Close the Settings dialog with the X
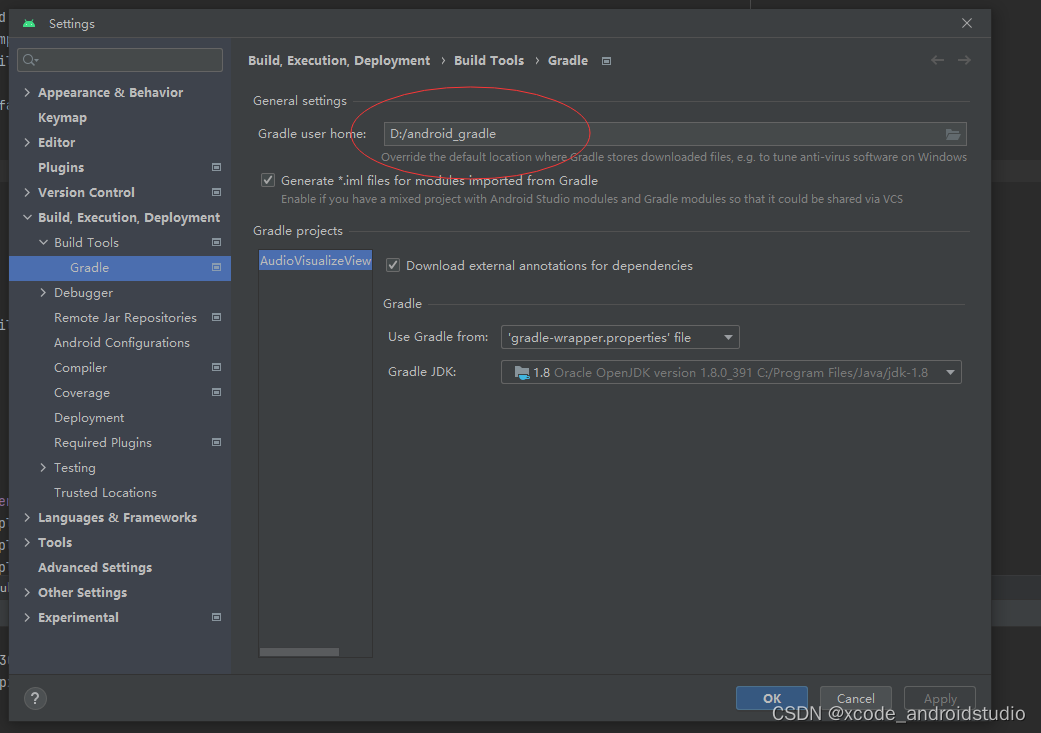The width and height of the screenshot is (1041, 733). click(967, 23)
